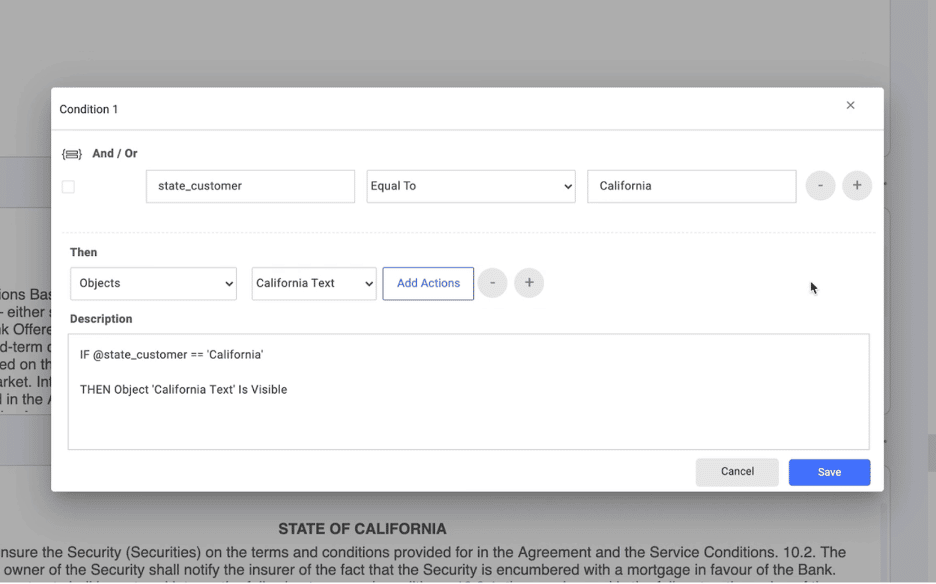Add another action row using plus button
The width and height of the screenshot is (936, 584).
tap(529, 283)
